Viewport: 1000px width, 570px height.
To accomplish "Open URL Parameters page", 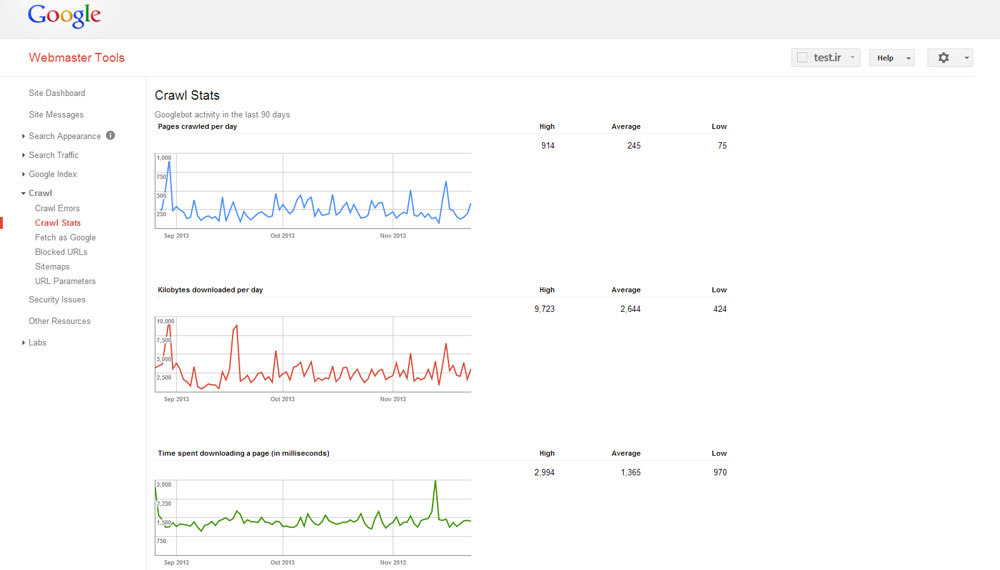I will (65, 281).
